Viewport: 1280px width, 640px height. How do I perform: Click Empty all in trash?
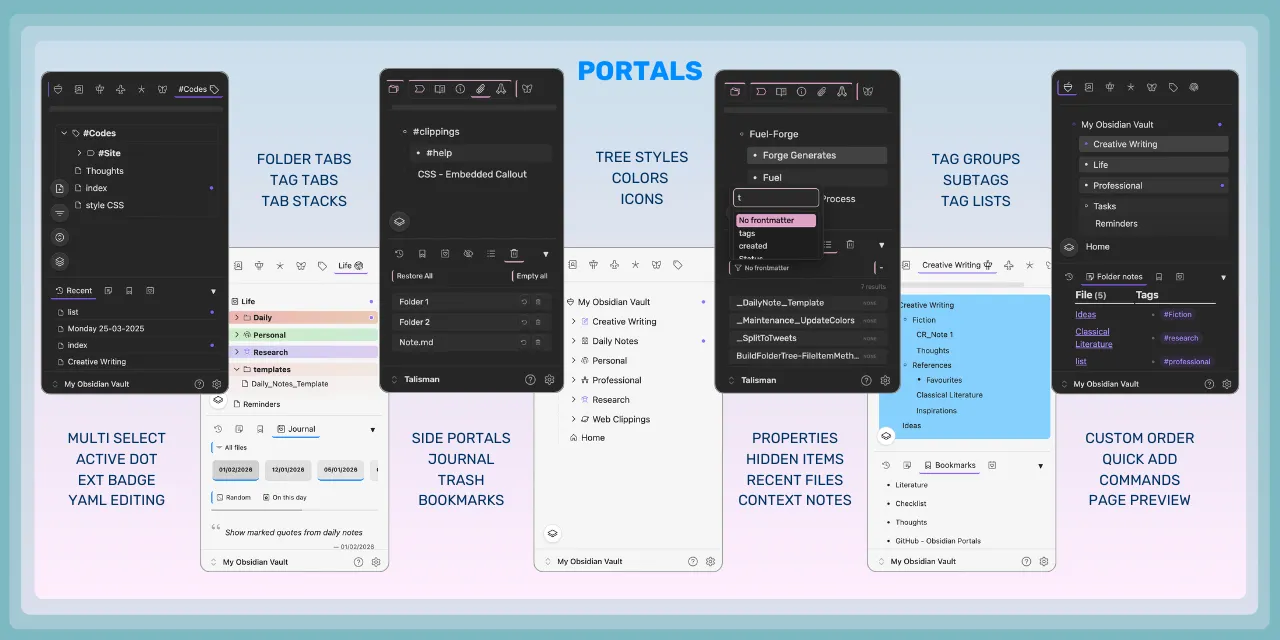(x=531, y=276)
